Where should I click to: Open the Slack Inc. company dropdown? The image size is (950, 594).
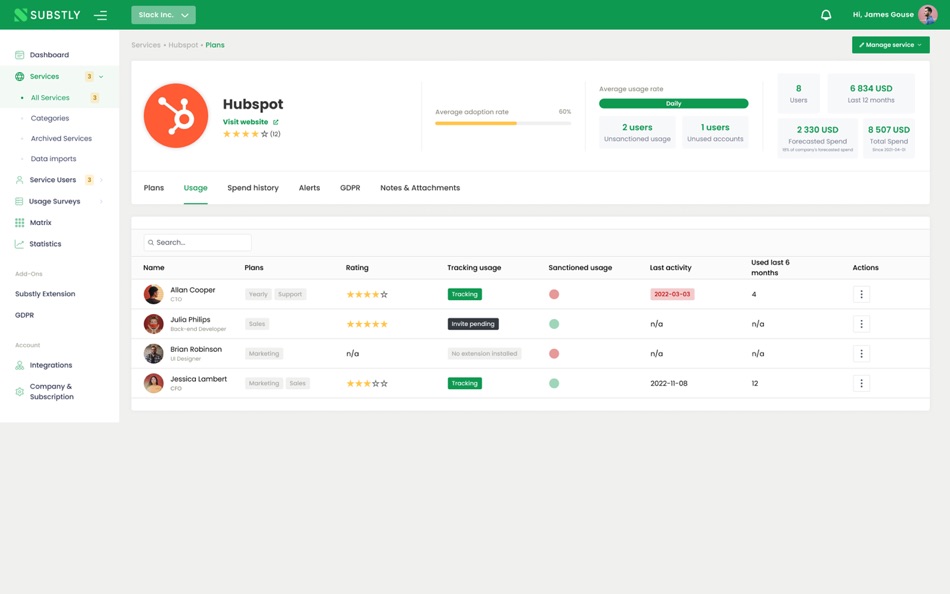tap(164, 15)
